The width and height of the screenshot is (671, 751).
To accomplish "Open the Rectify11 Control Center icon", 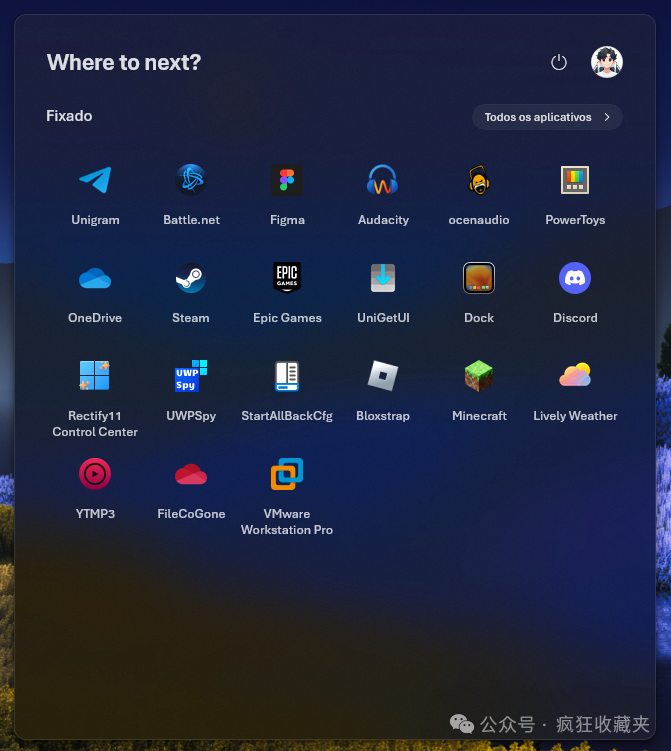I will (95, 376).
